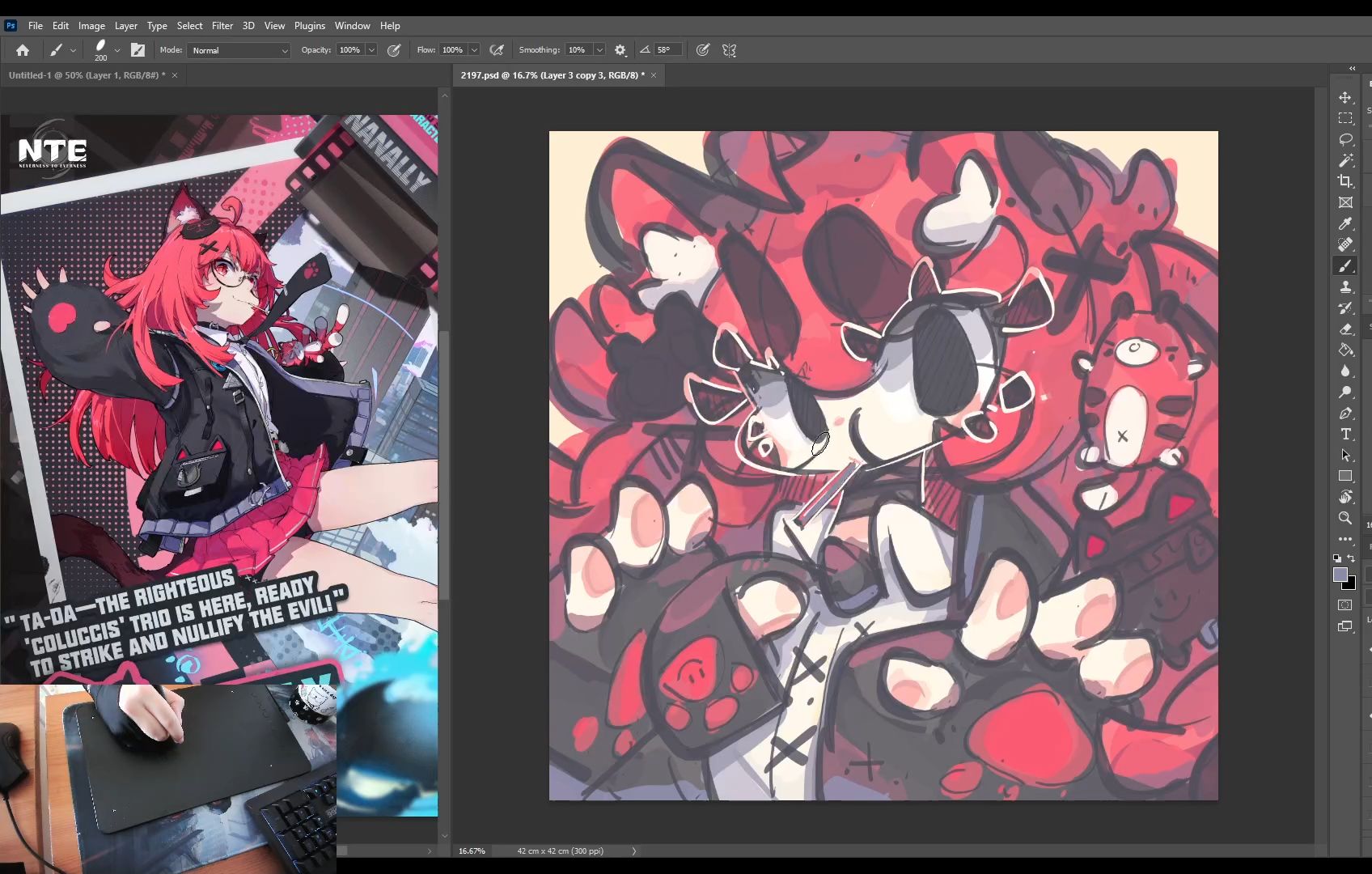Switch to the 2197.psd document tab
Screen dimensions: 1372x874
(x=553, y=75)
